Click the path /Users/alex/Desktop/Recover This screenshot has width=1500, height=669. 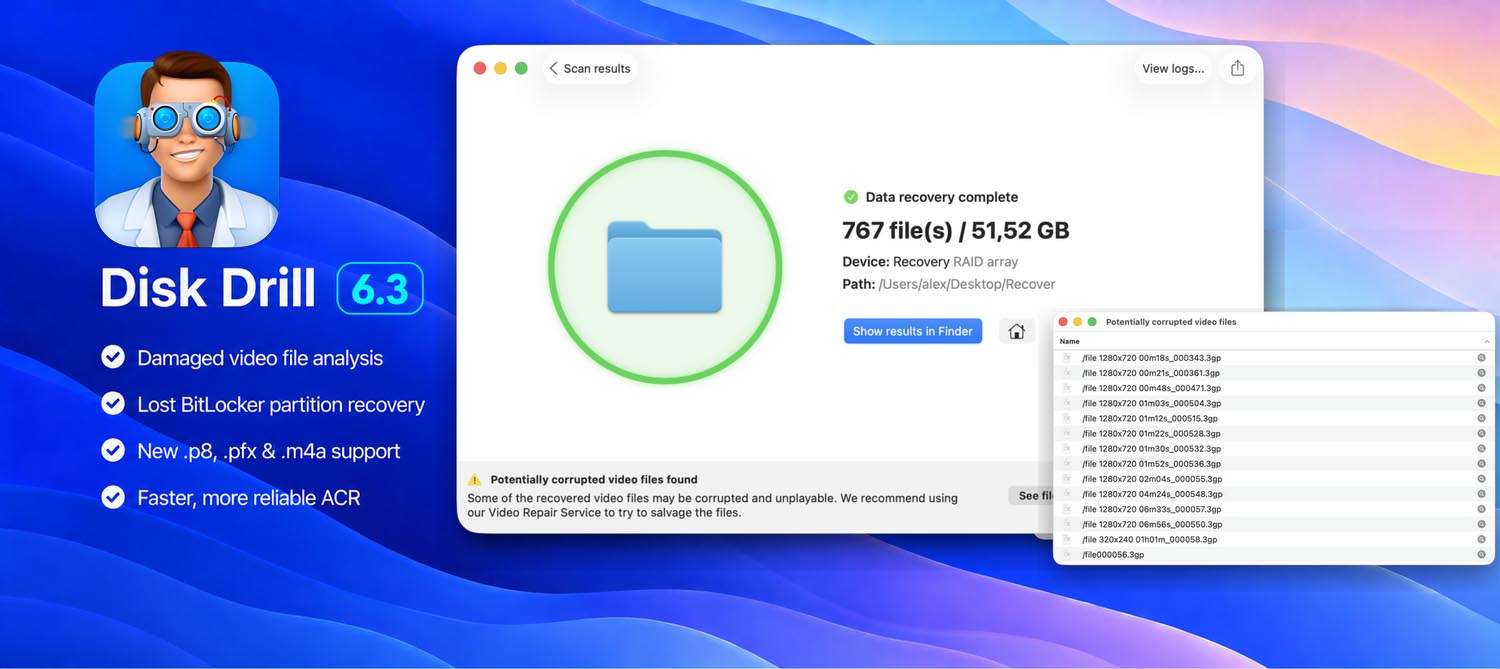[x=966, y=284]
